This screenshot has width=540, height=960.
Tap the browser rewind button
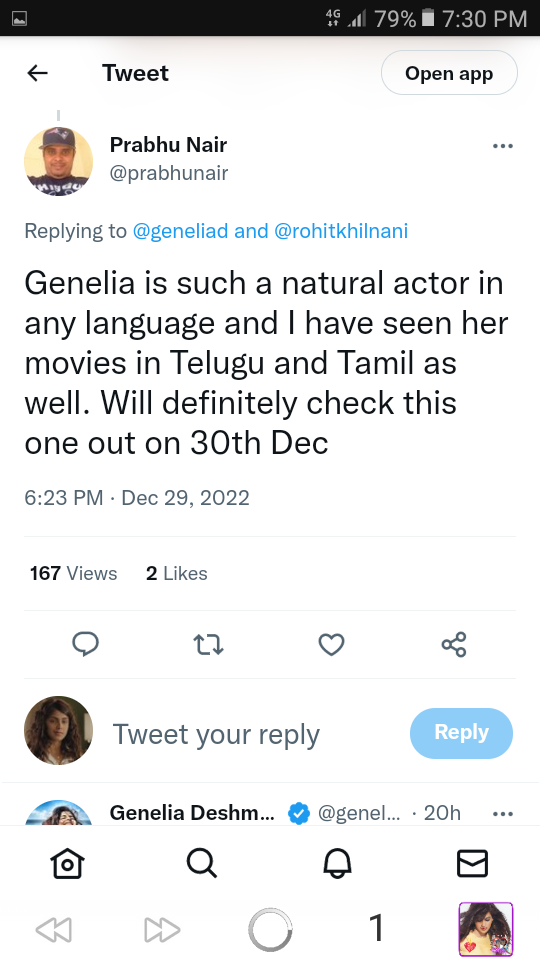click(x=54, y=929)
